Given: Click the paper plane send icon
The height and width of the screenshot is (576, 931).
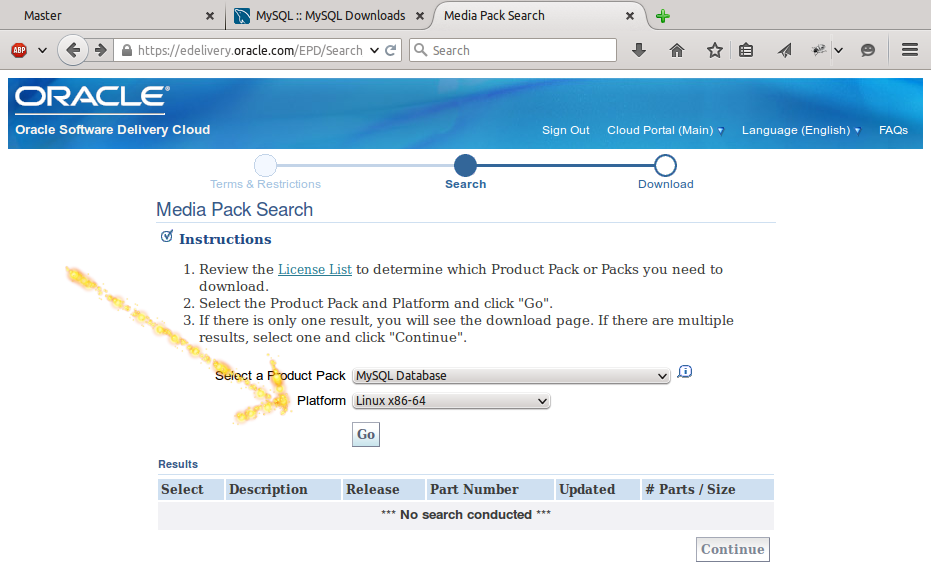Looking at the screenshot, I should 784,50.
